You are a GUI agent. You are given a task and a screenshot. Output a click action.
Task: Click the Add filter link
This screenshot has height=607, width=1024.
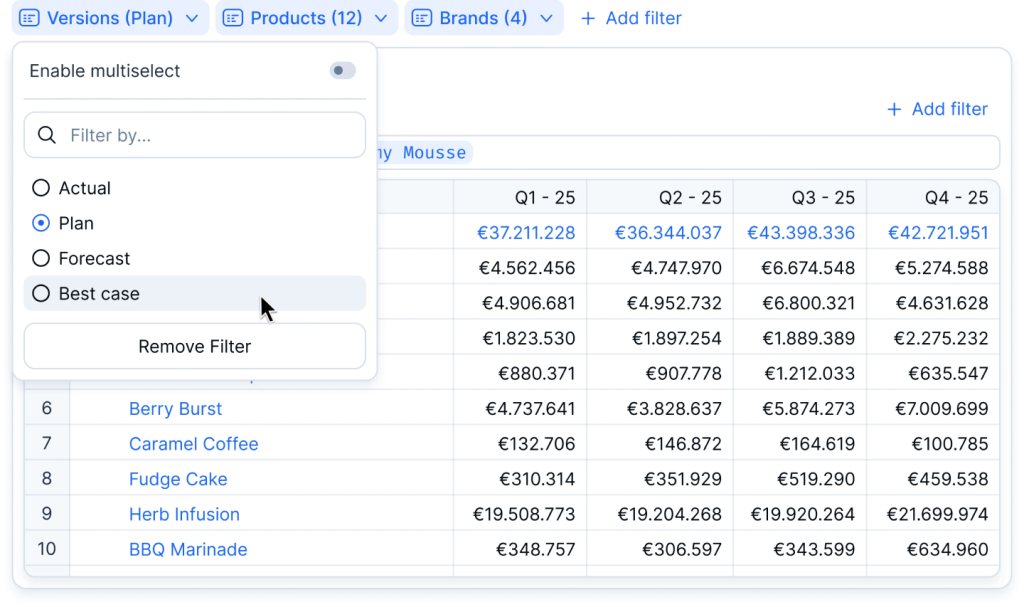[949, 109]
